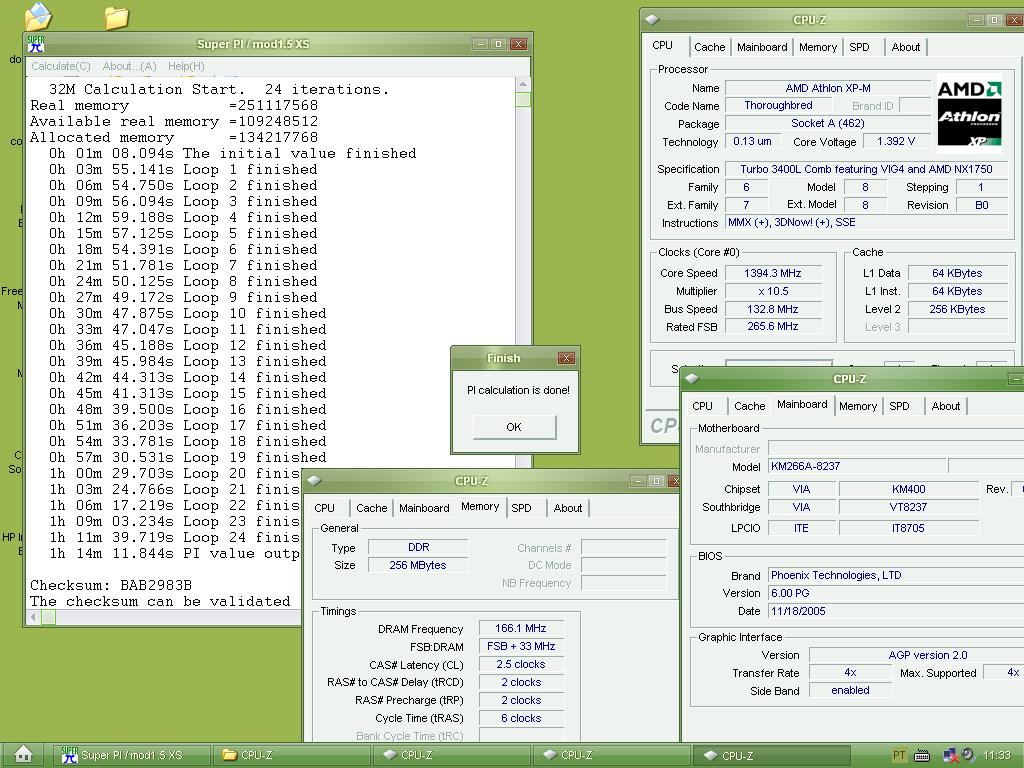Click the FSB:DRAM value FSB + 33 MHz
This screenshot has width=1024, height=768.
pyautogui.click(x=520, y=647)
